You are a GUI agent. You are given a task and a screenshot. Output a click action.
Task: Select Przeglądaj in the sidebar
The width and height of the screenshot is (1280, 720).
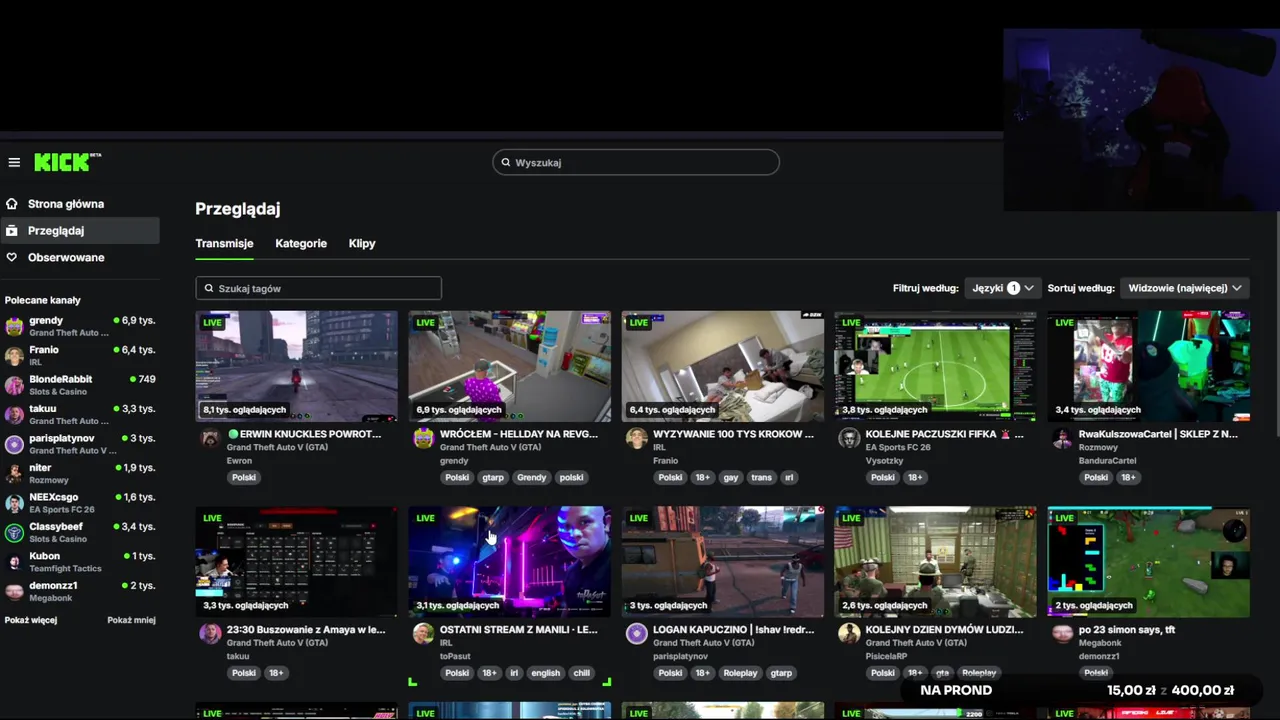point(79,231)
